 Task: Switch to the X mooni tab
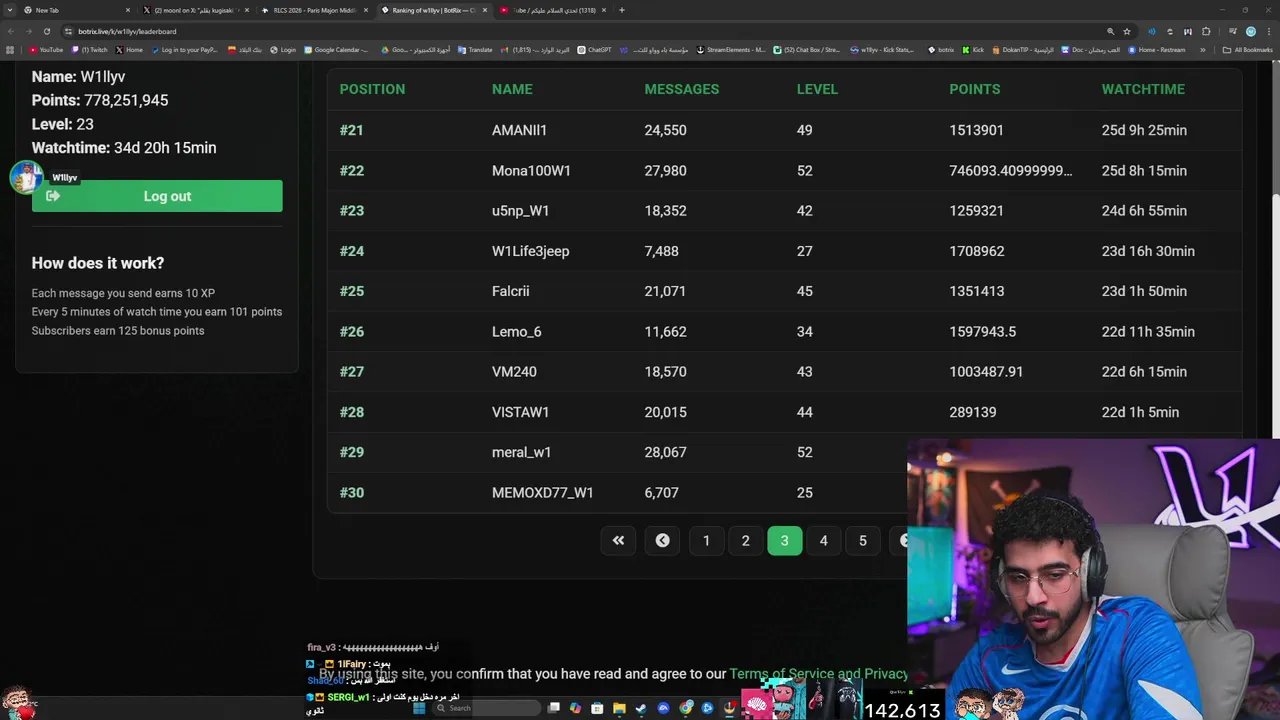click(x=196, y=10)
